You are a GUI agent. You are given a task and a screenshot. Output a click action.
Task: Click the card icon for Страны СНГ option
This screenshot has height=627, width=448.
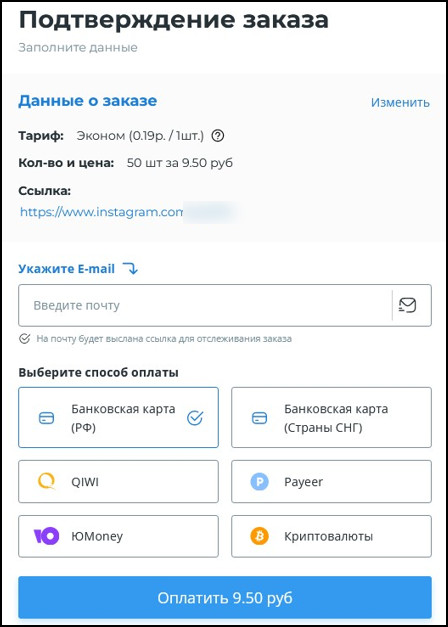tap(260, 418)
